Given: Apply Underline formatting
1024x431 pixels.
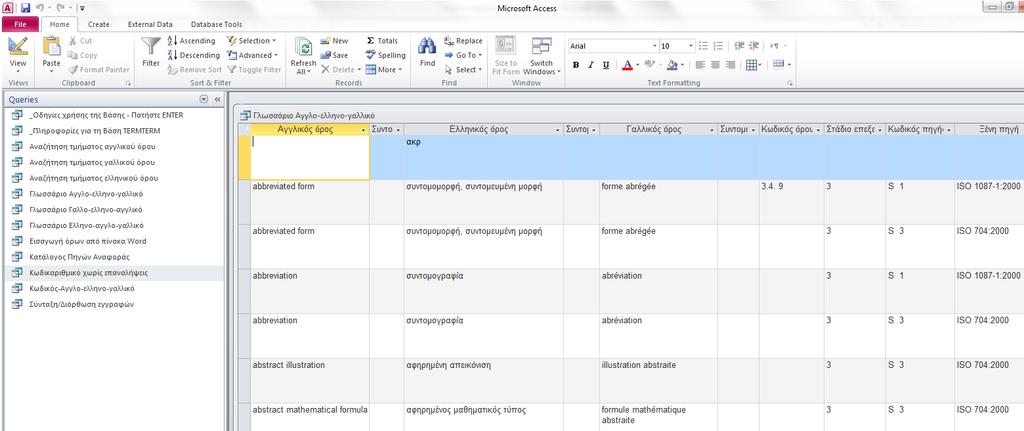Looking at the screenshot, I should click(606, 65).
